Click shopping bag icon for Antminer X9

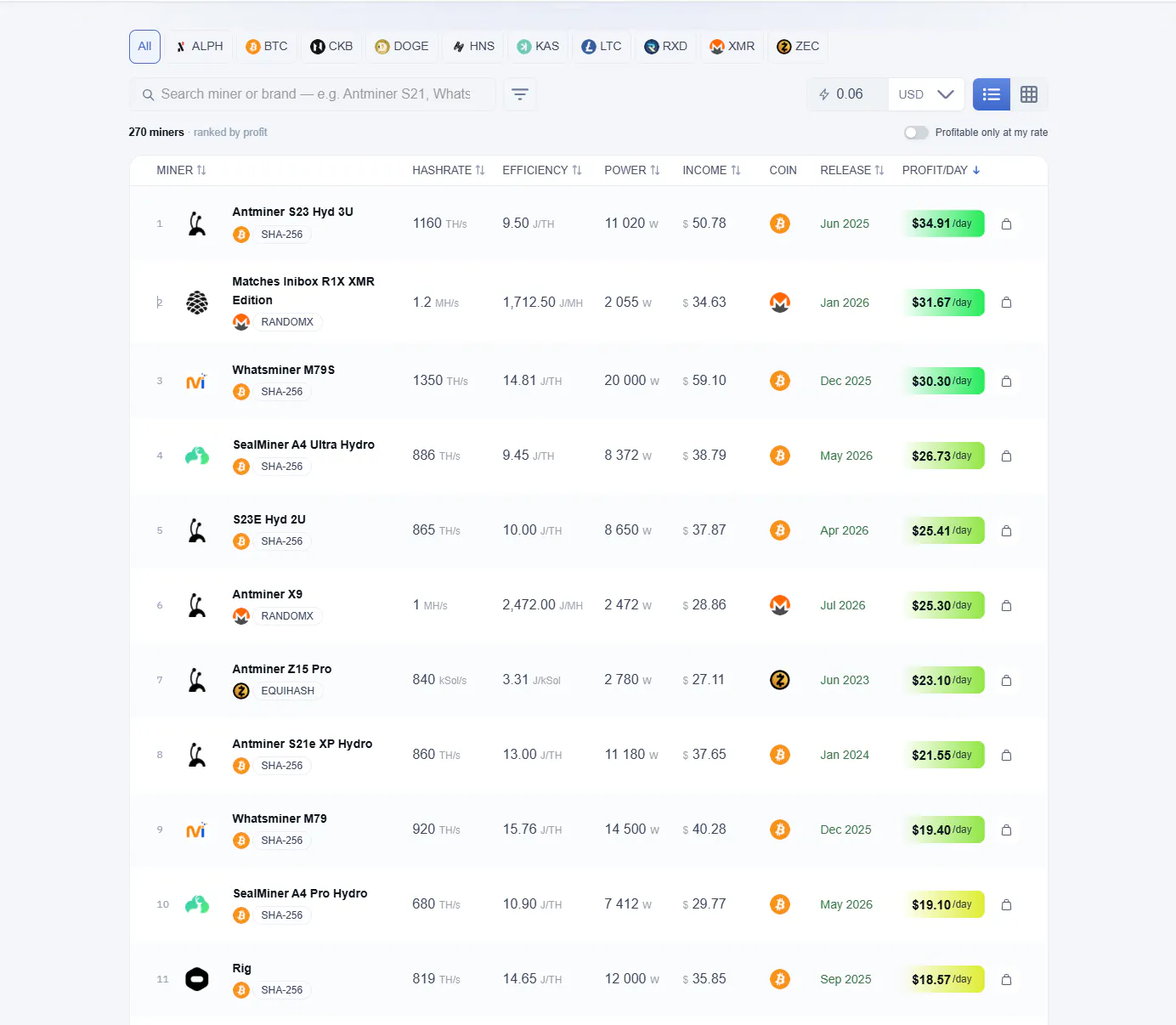(1006, 606)
